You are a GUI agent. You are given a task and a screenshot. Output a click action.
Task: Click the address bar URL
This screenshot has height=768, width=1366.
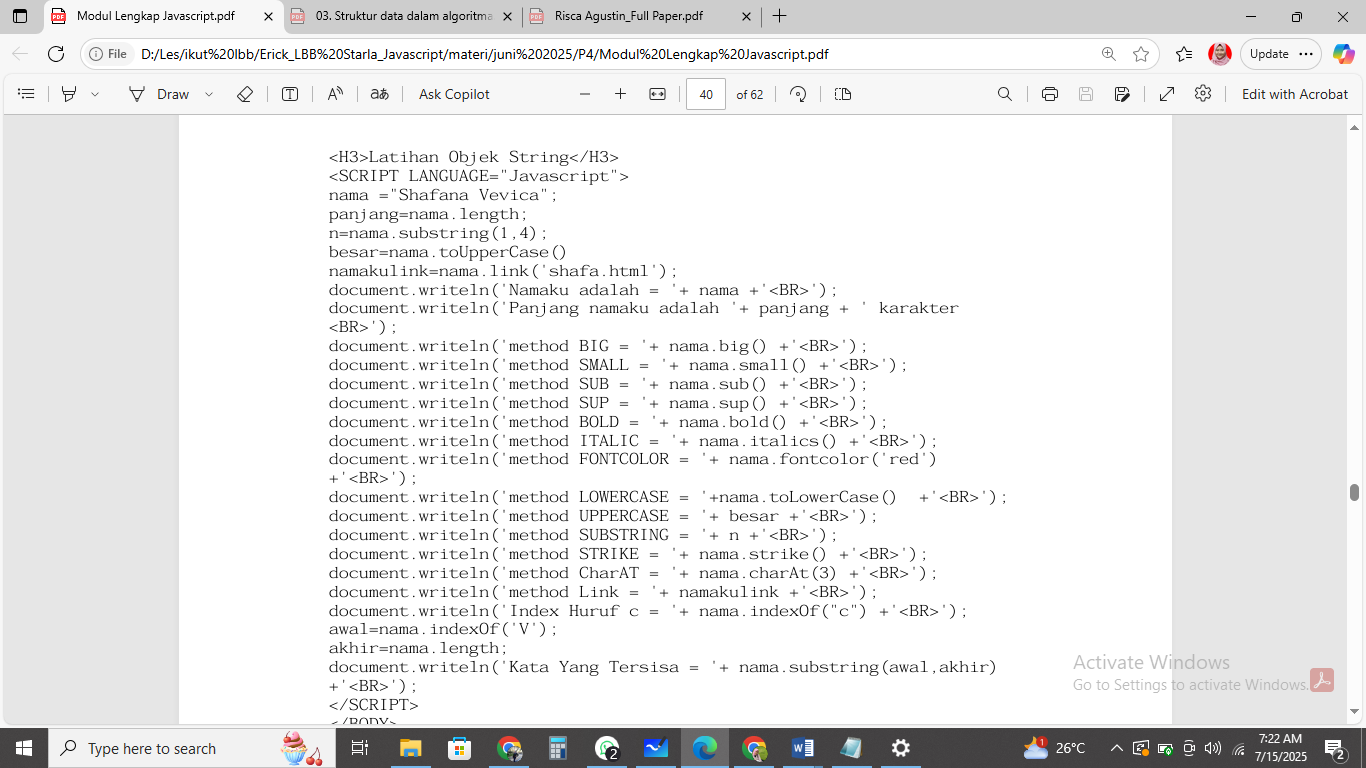[484, 54]
